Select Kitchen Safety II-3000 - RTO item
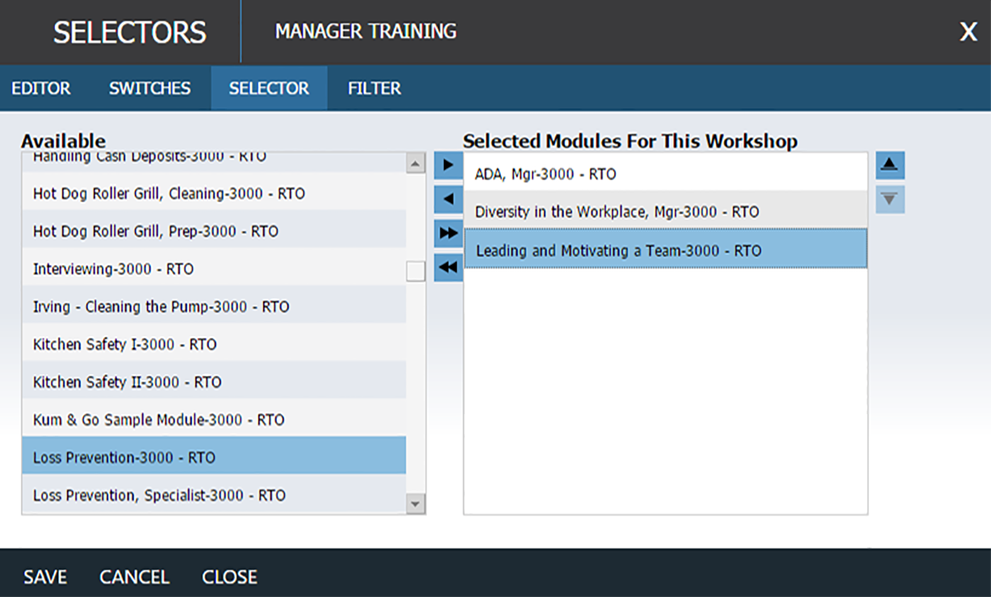Screen dimensions: 991x597 pyautogui.click(x=214, y=382)
